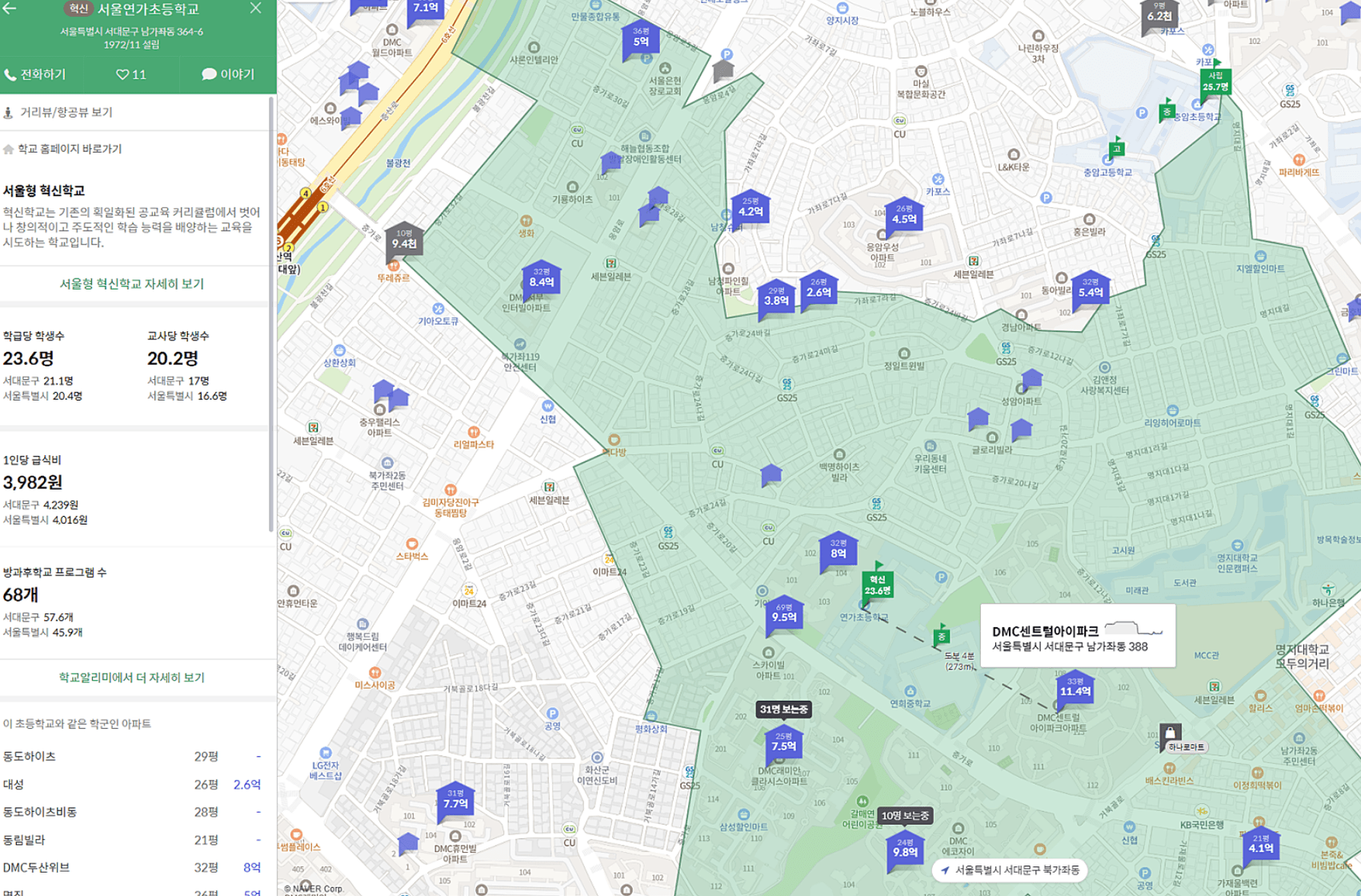Click the 26평 2.6억 price marker
Screen dimensions: 1361x896
pyautogui.click(x=818, y=290)
